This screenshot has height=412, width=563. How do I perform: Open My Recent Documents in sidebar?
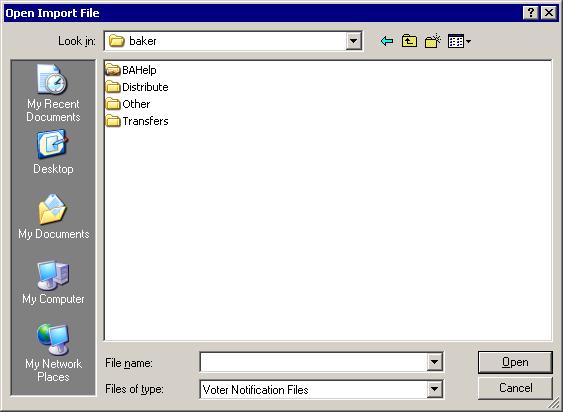pos(53,93)
